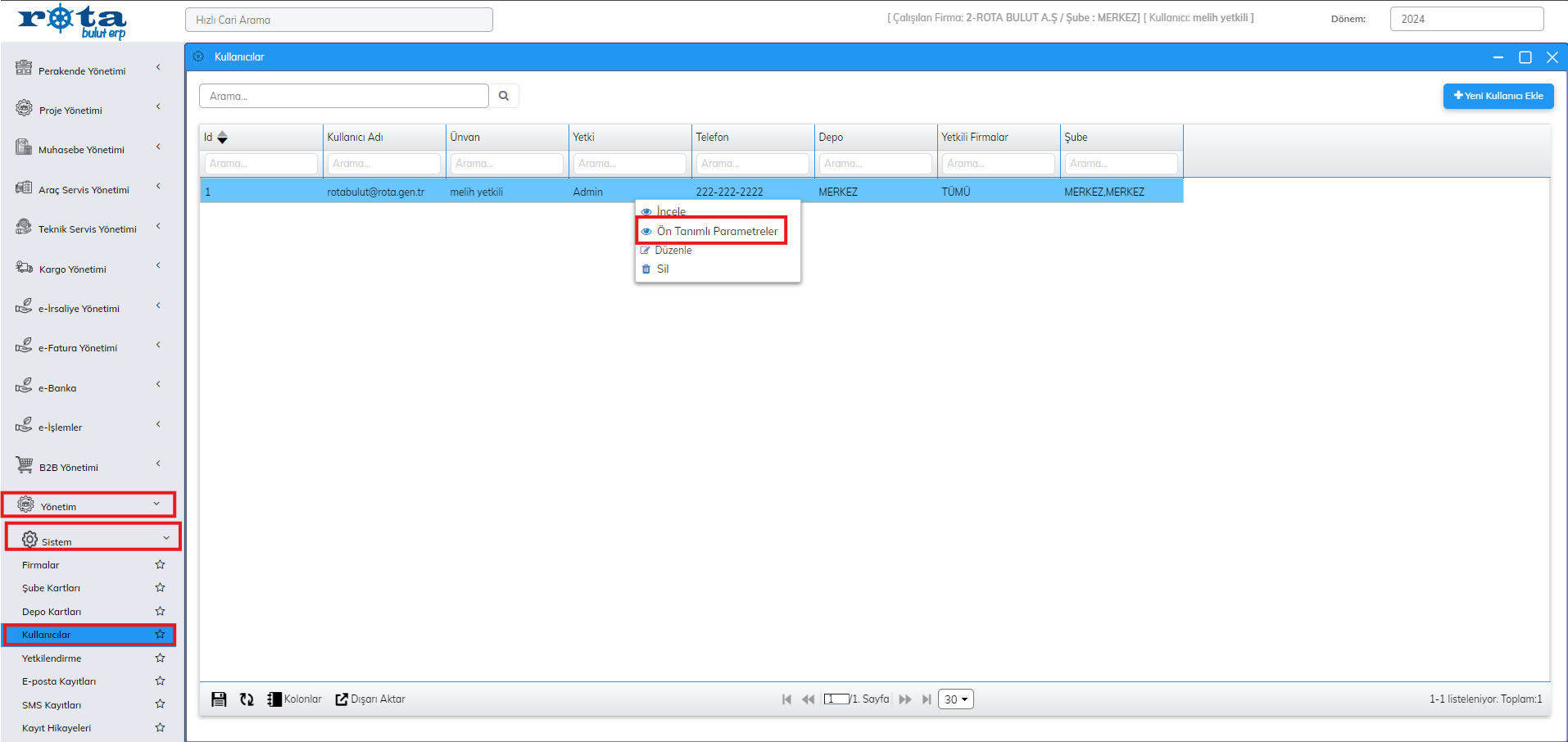Click the Kullanıcı Adı column filter field
This screenshot has width=1568, height=742.
tap(383, 164)
